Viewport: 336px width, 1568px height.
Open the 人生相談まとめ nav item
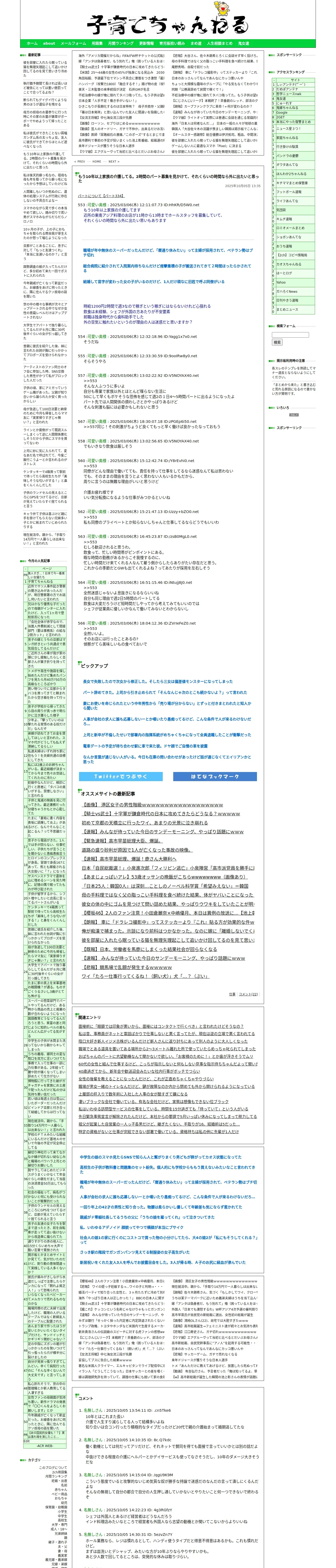pos(220,43)
